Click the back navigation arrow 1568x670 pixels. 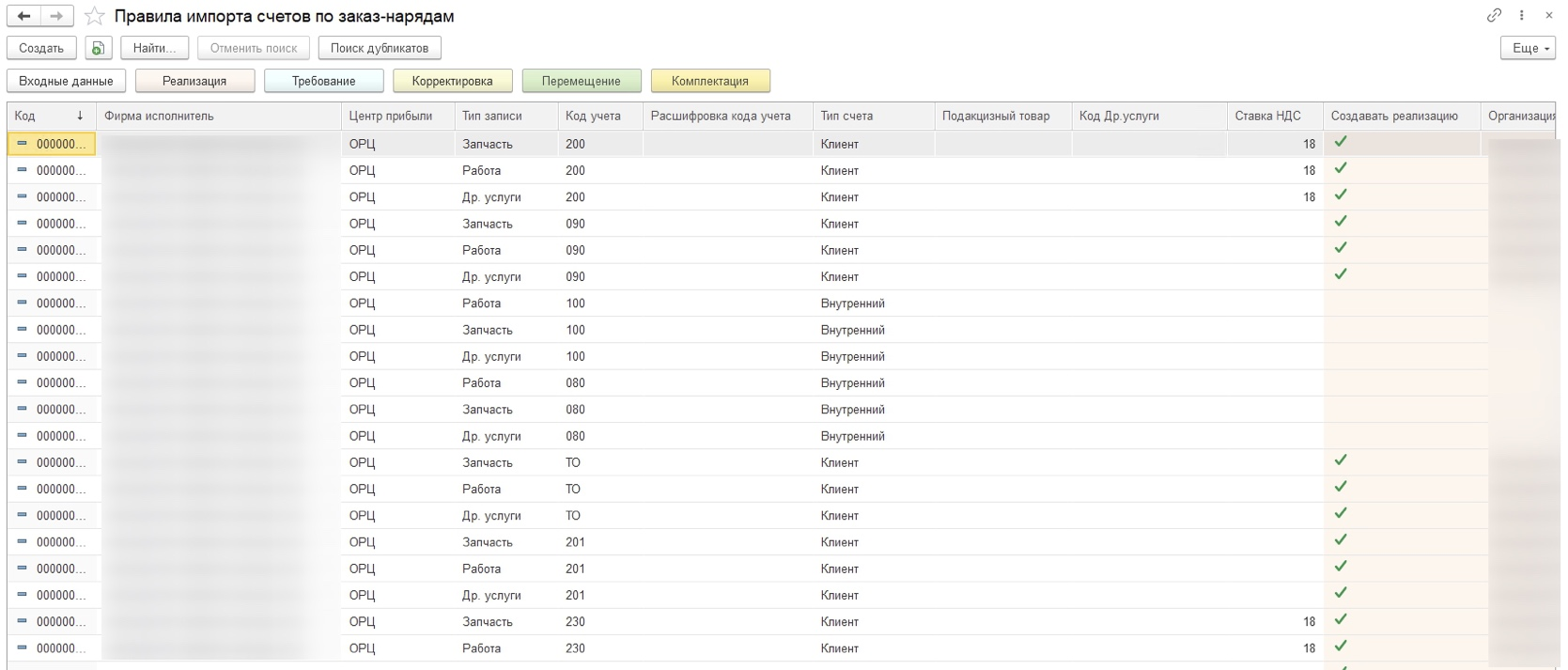24,16
